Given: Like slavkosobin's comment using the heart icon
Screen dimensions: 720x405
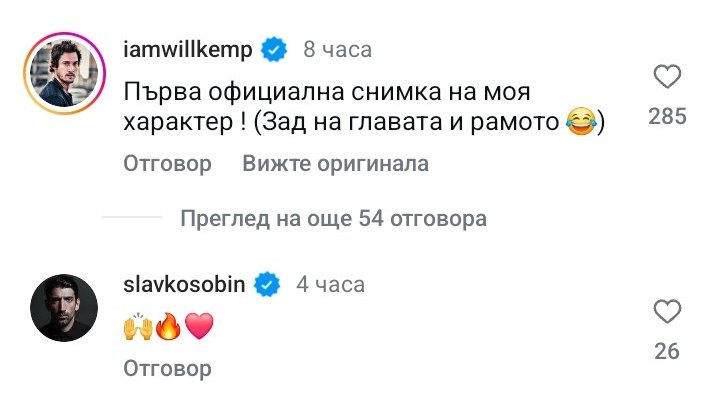Looking at the screenshot, I should (666, 313).
